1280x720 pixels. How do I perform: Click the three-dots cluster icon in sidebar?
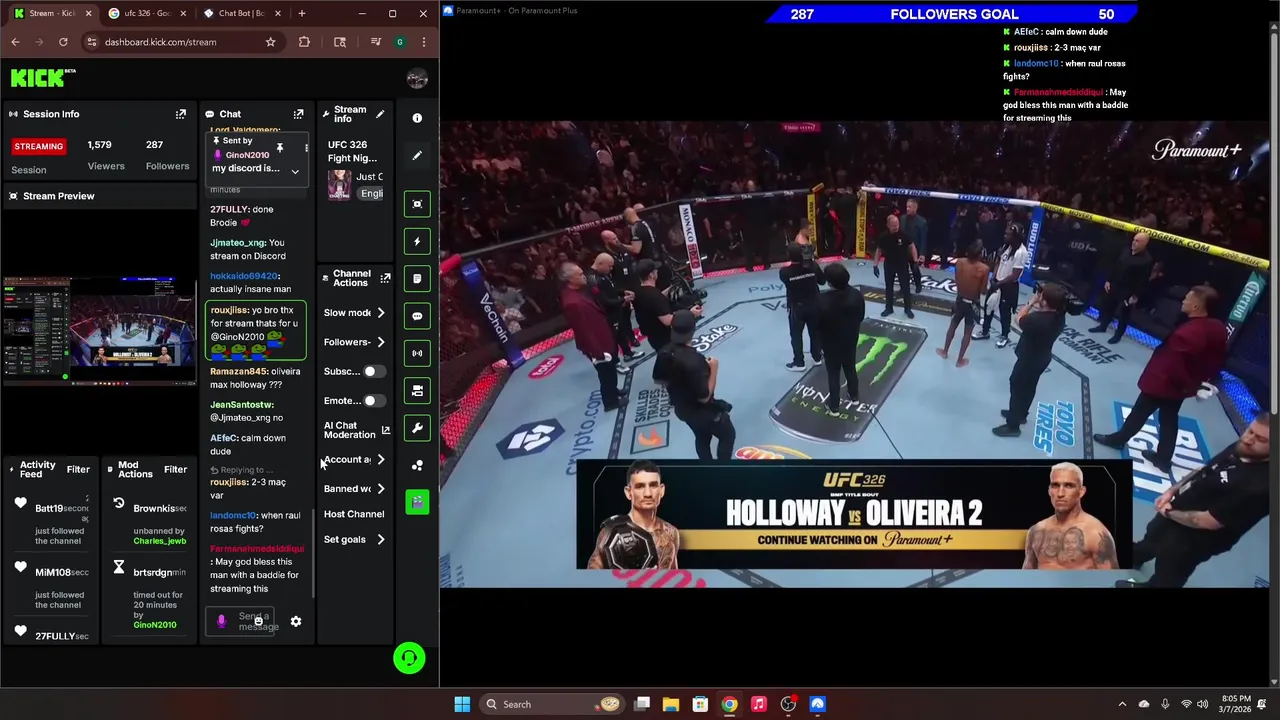coord(417,465)
